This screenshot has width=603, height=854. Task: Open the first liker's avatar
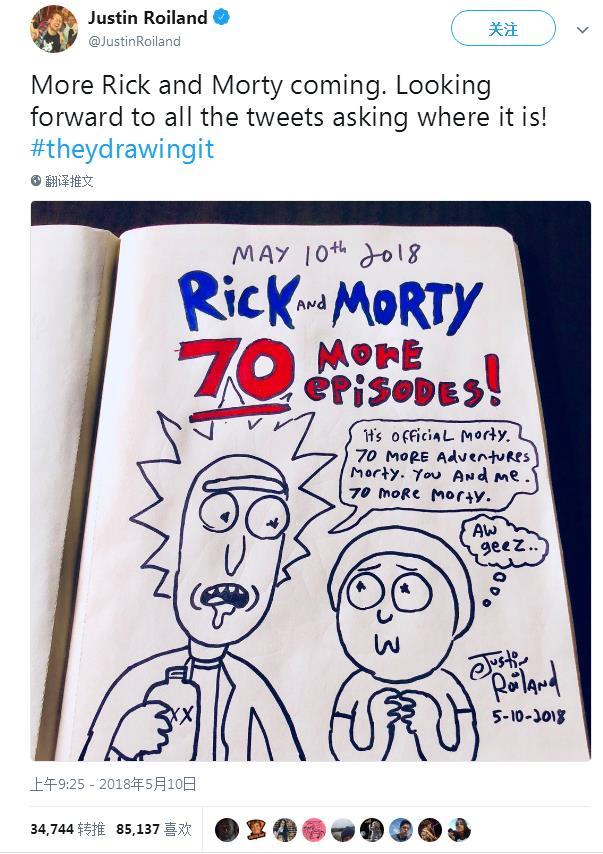pos(227,829)
